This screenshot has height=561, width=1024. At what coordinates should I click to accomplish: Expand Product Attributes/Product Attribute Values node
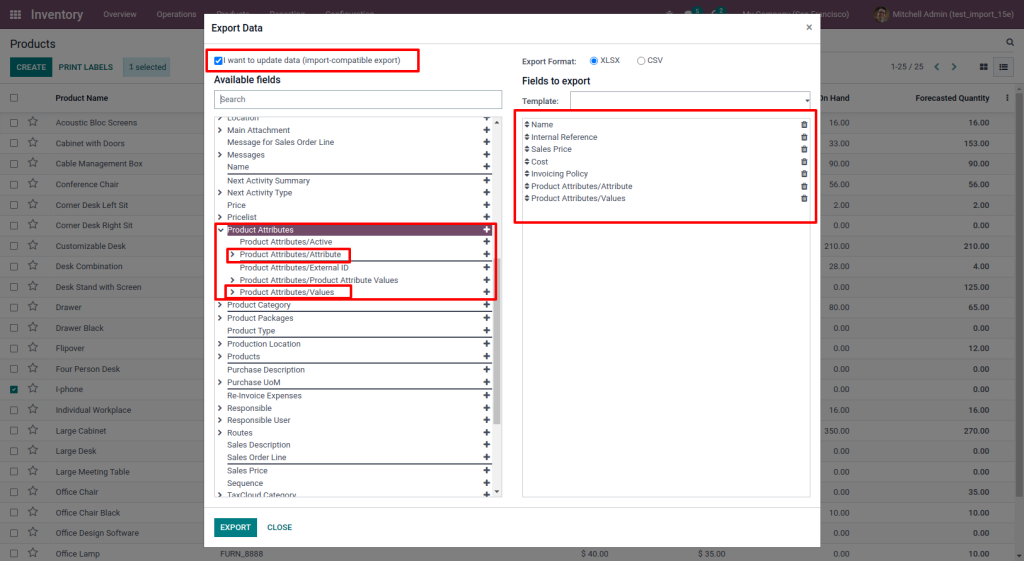[x=232, y=280]
